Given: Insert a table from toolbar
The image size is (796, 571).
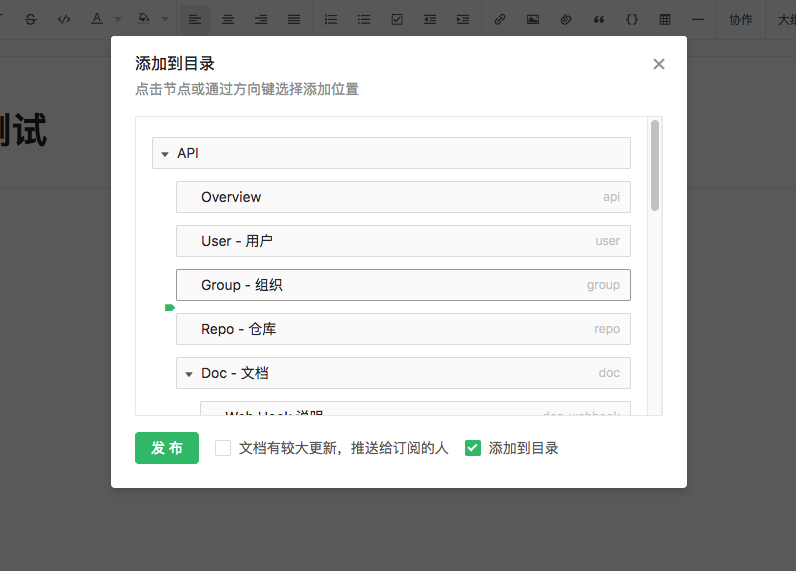Looking at the screenshot, I should (x=665, y=19).
